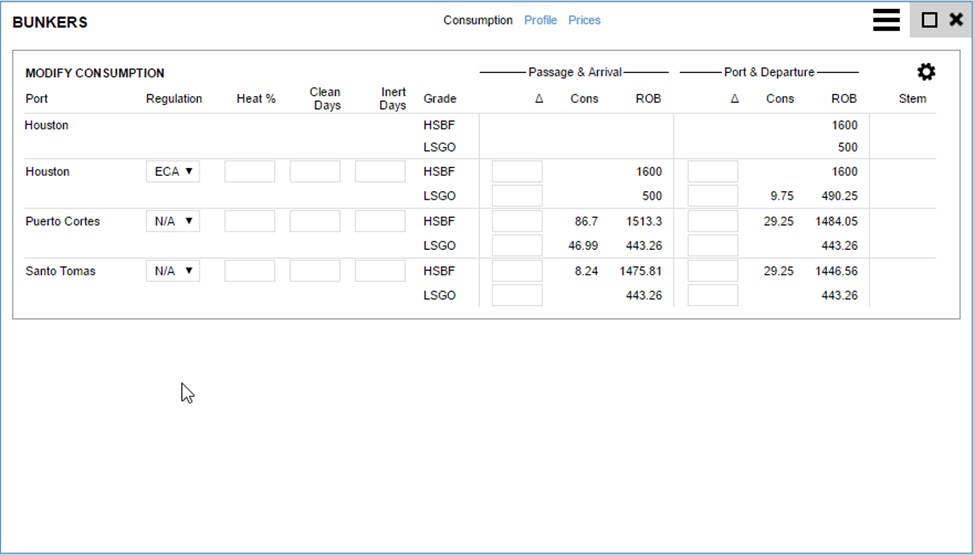Click Puerto Cortes LSGO passage delta field
975x556 pixels.
click(517, 245)
